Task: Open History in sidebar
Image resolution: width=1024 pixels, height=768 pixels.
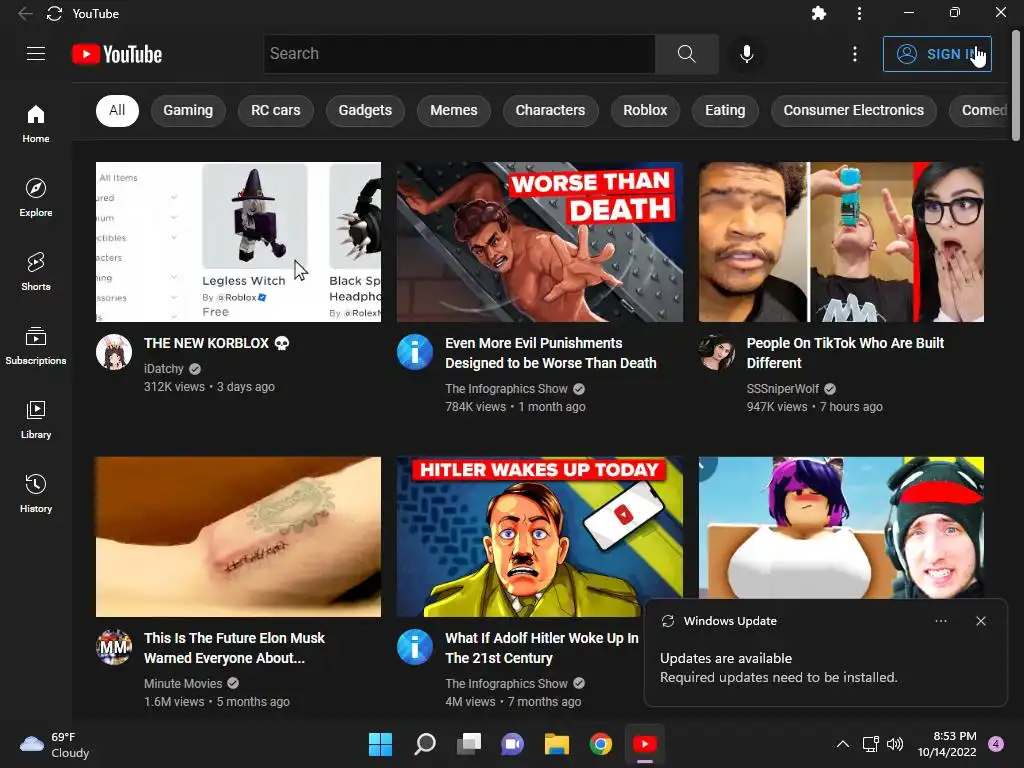Action: [36, 492]
